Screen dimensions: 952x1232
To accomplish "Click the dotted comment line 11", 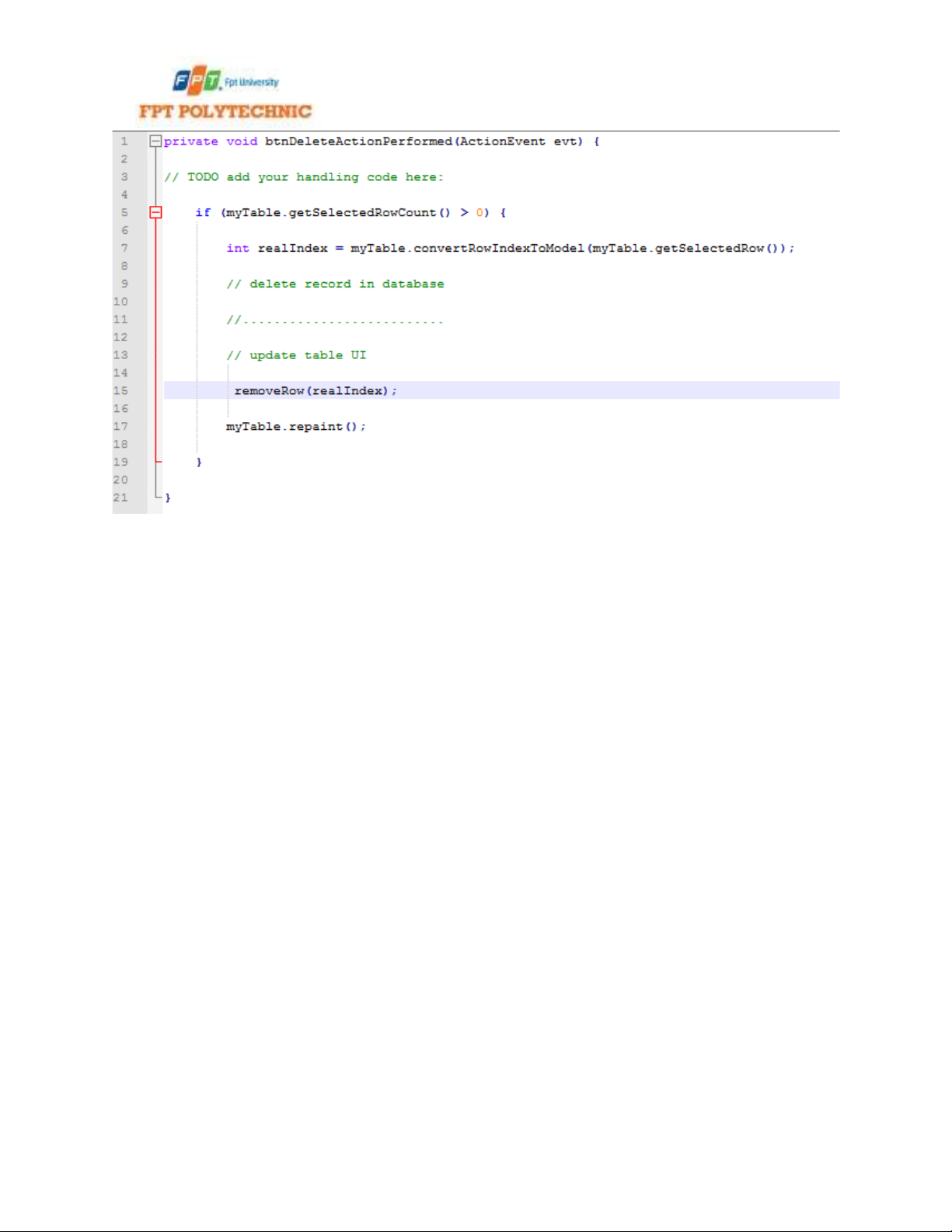I will [335, 319].
